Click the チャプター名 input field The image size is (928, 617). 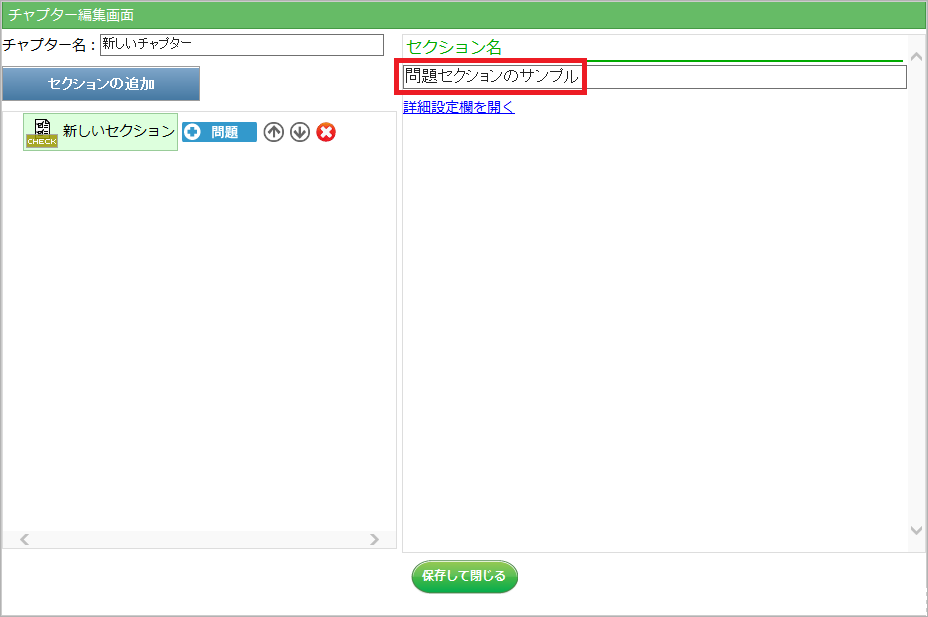pyautogui.click(x=242, y=45)
